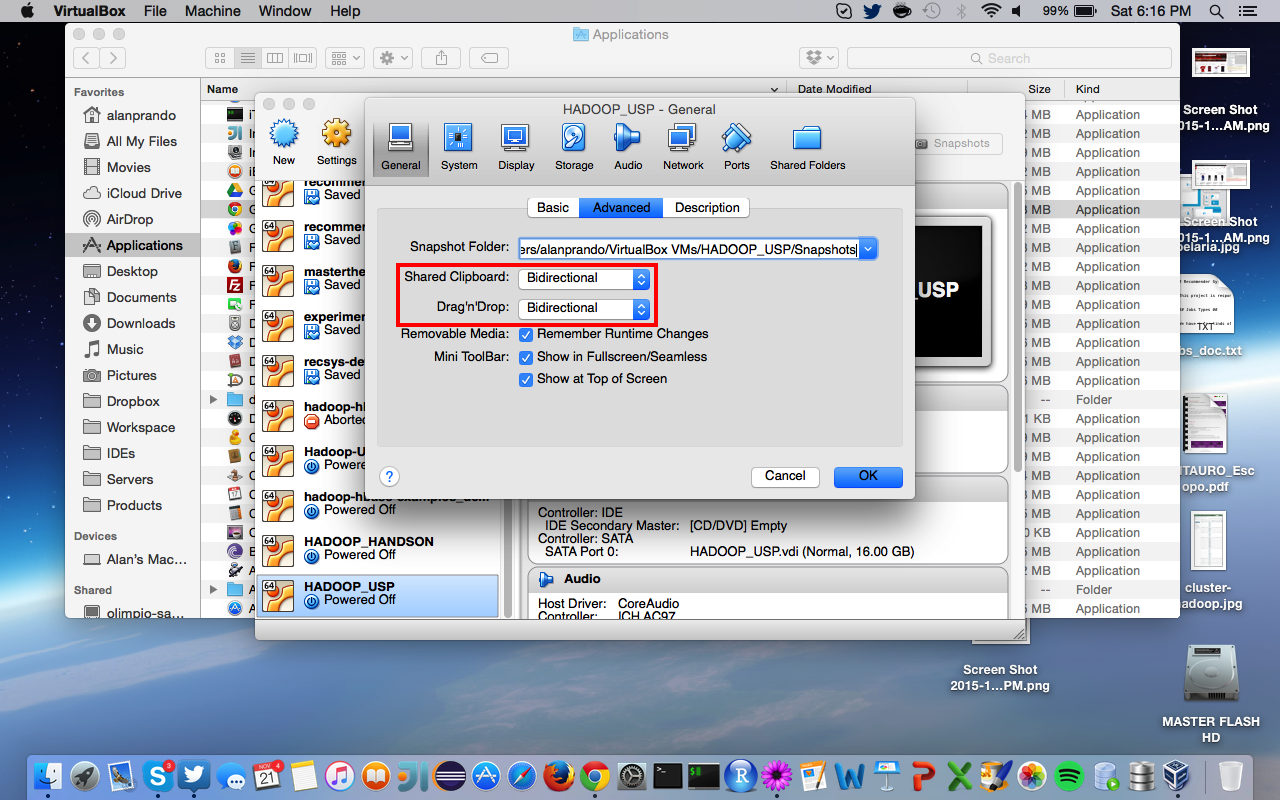Open Finder arrange-by dropdown
Viewport: 1280px width, 800px height.
345,58
